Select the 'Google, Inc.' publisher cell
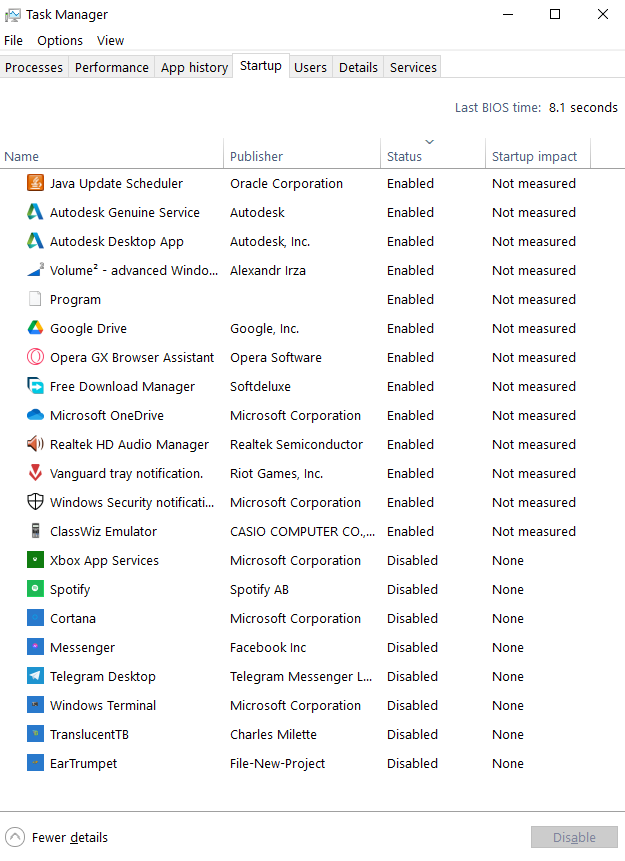625x861 pixels. point(264,328)
